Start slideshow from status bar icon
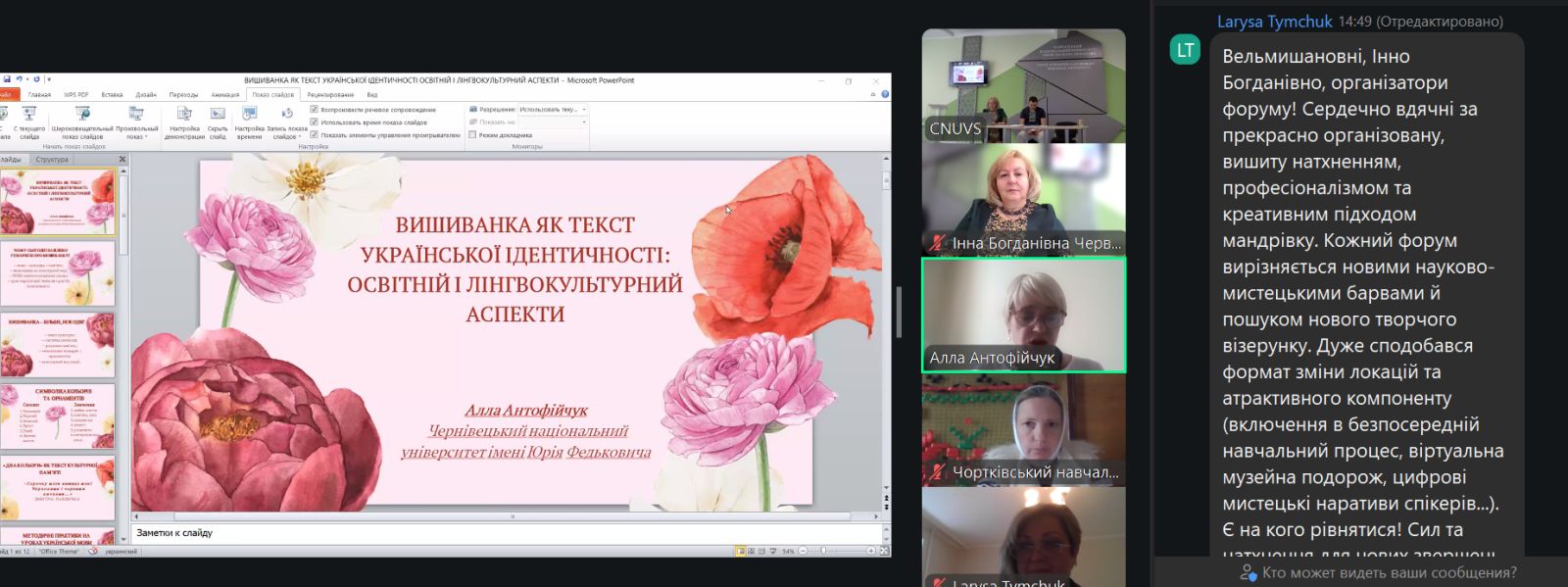The height and width of the screenshot is (587, 1568). [x=773, y=551]
